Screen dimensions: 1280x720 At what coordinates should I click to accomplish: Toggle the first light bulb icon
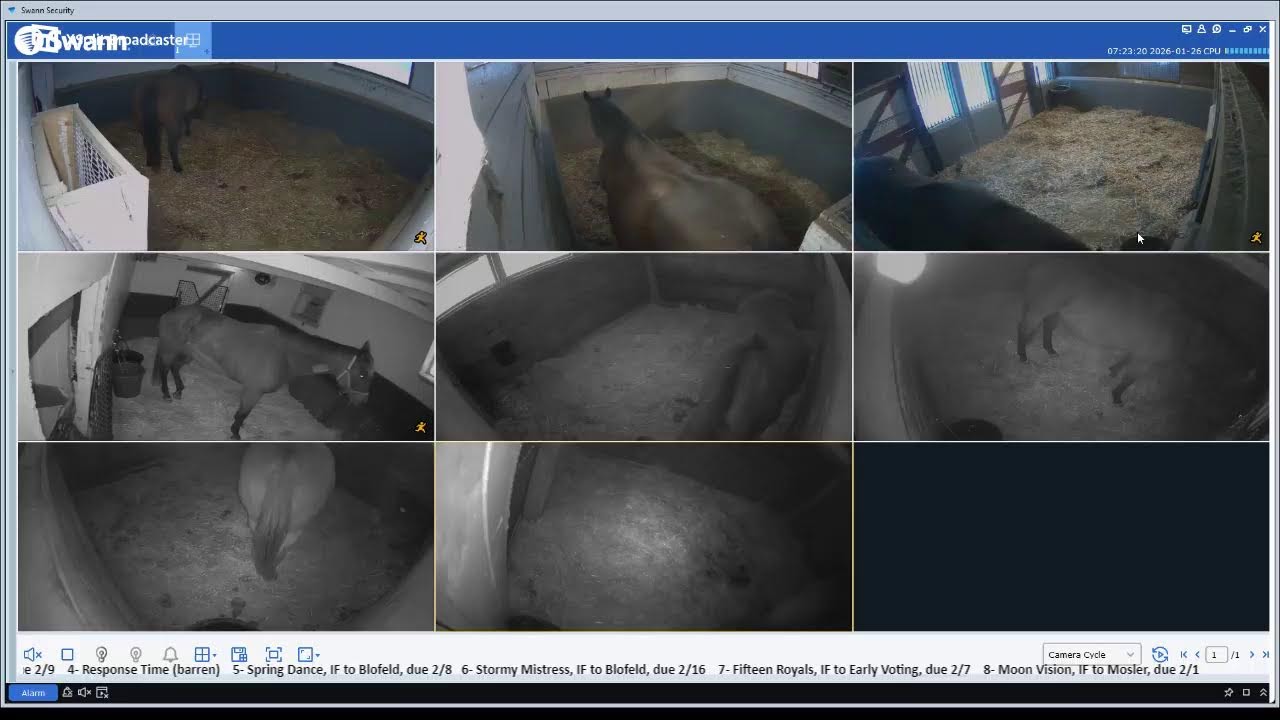(x=101, y=654)
